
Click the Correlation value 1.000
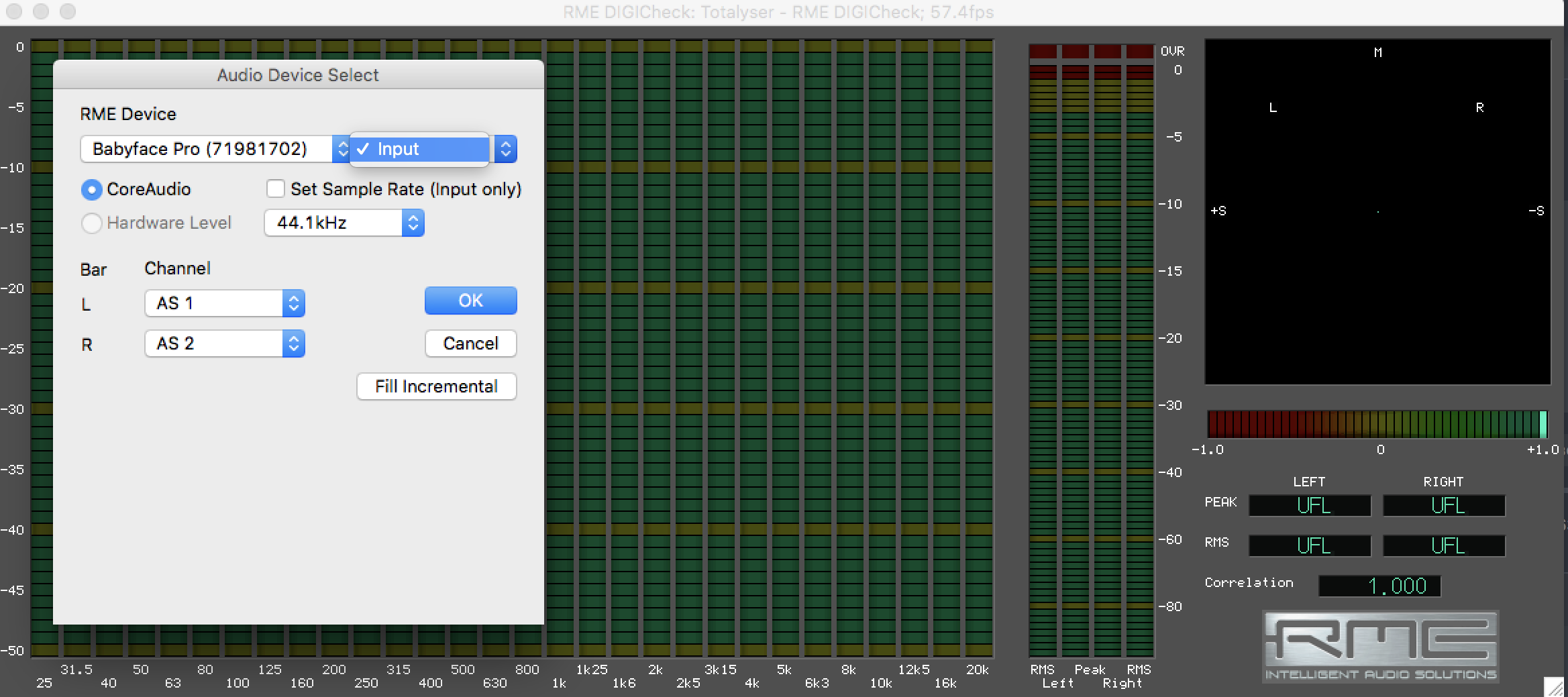coord(1379,586)
